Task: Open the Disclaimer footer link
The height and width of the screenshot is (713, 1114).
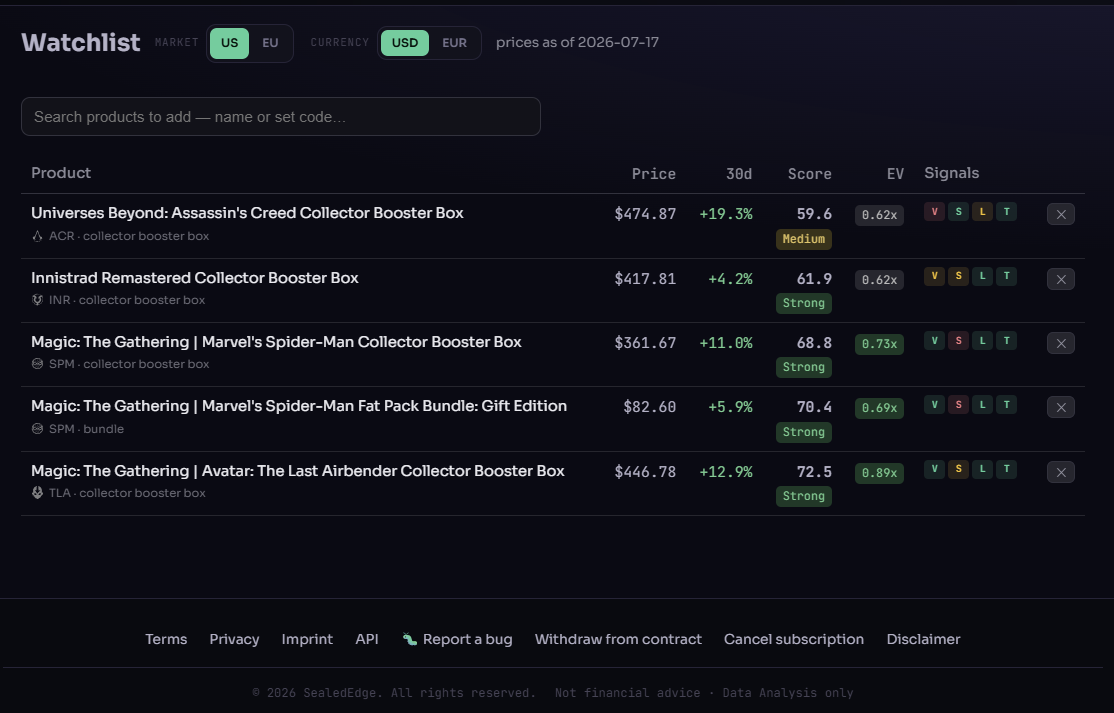Action: 924,639
